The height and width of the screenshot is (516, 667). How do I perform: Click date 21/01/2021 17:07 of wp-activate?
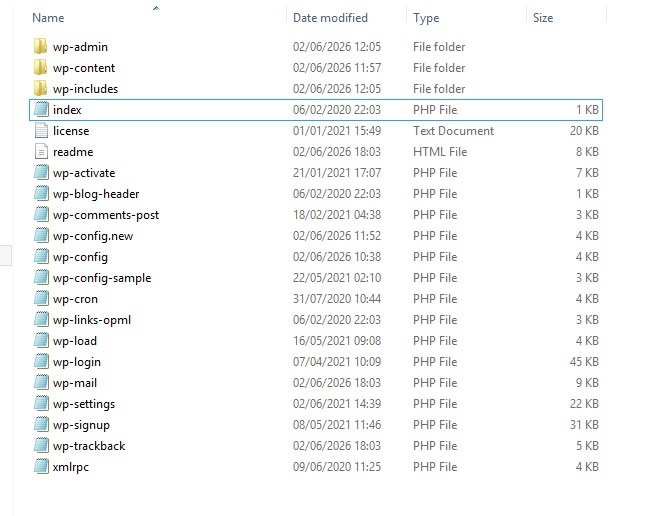337,173
